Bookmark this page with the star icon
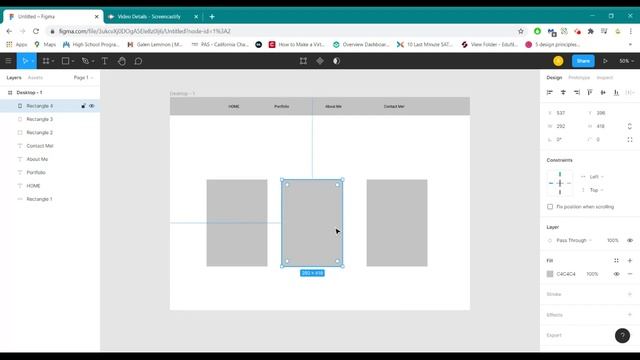640x360 pixels. 520,31
